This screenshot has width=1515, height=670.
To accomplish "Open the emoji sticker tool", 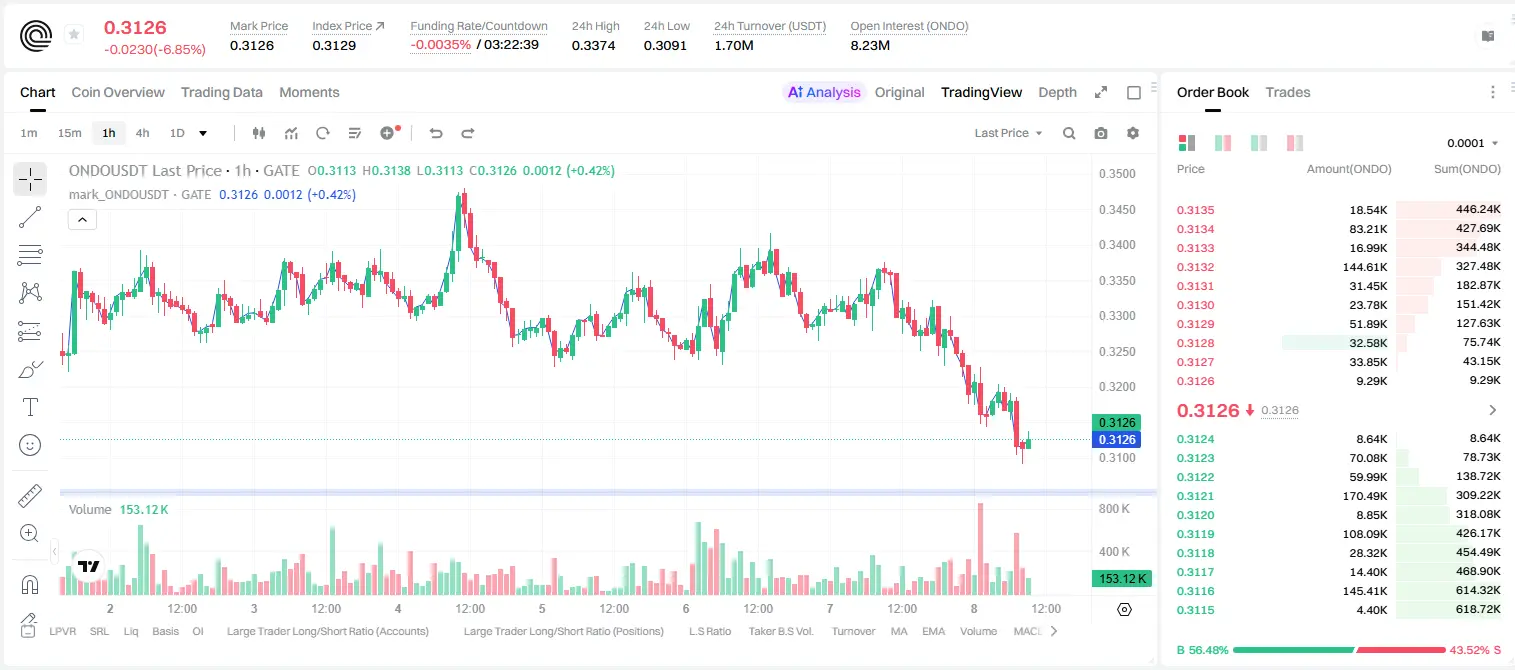I will point(30,445).
